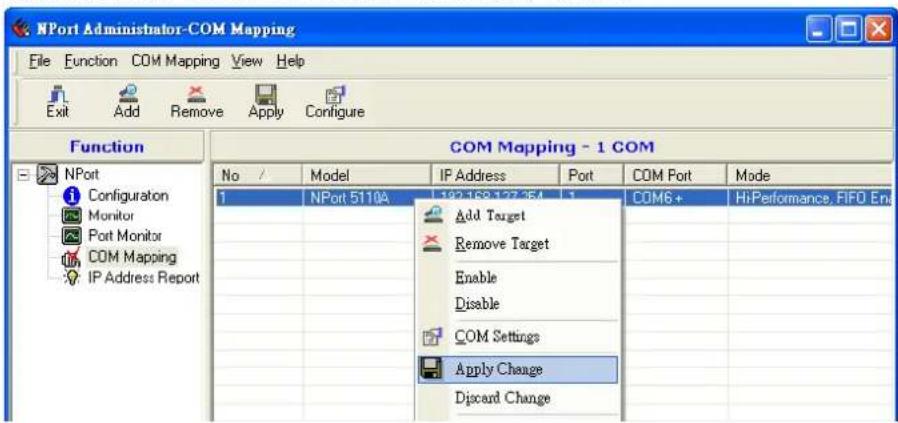Click the Remove Target icon in context menu
The image size is (898, 423).
(432, 244)
